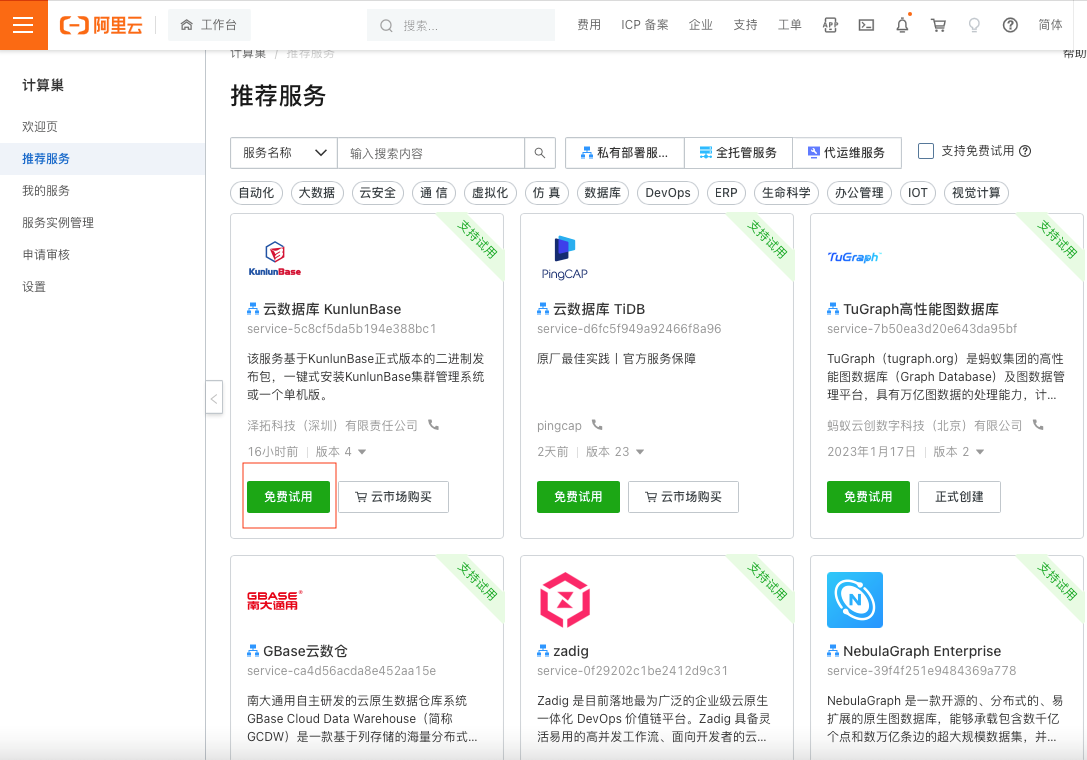Click the zadig logo

pos(565,600)
